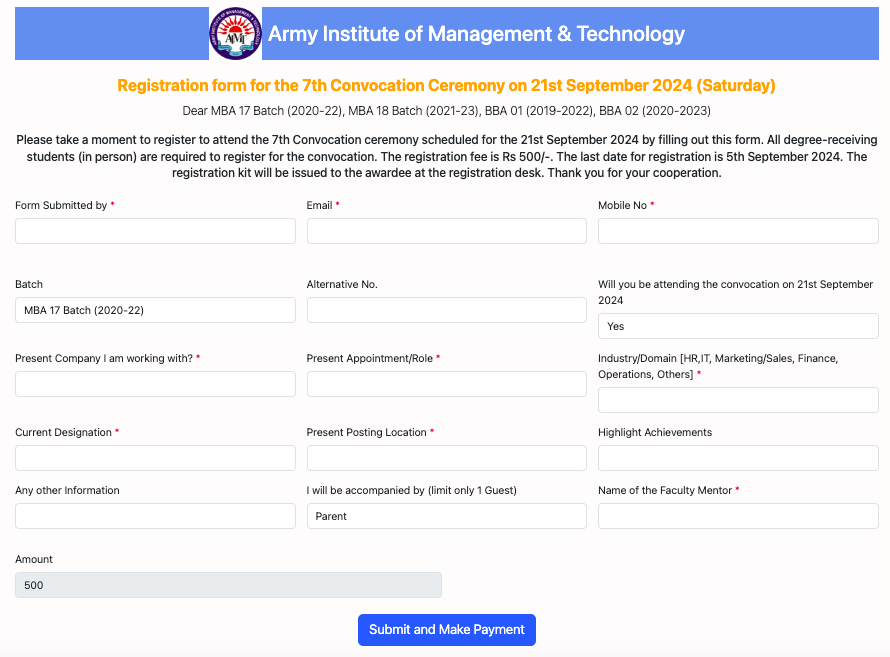This screenshot has width=890, height=657.
Task: Open the Batch dropdown showing MBA 17 Batch
Action: pos(155,310)
